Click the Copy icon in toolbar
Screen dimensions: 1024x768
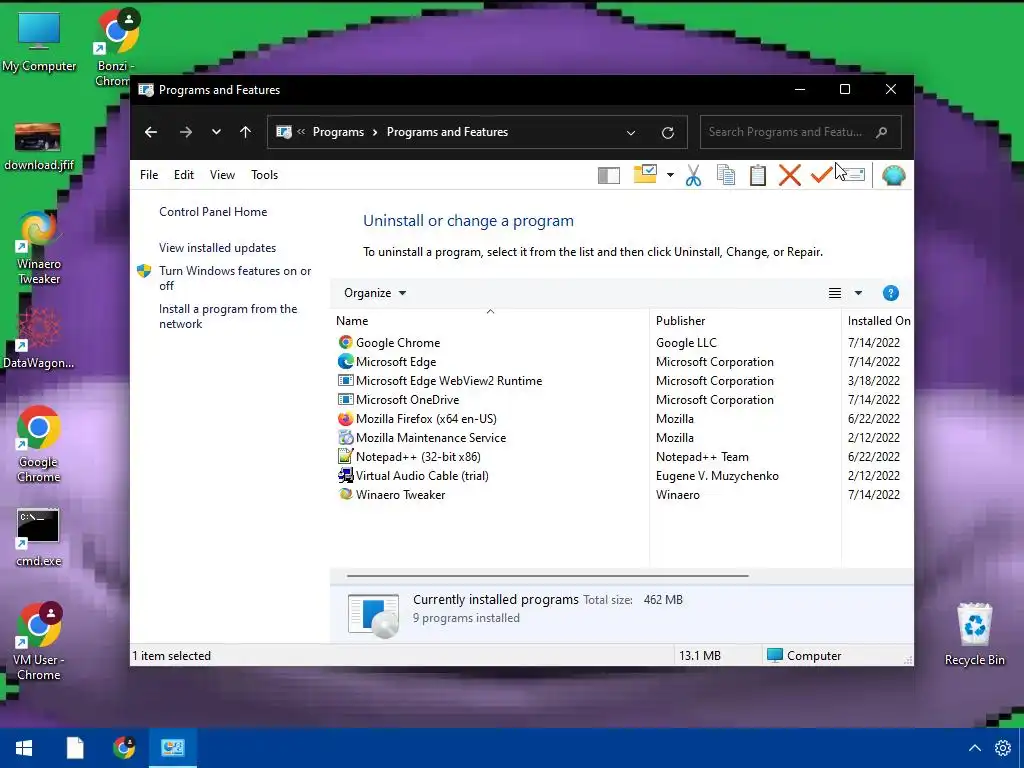click(x=726, y=175)
